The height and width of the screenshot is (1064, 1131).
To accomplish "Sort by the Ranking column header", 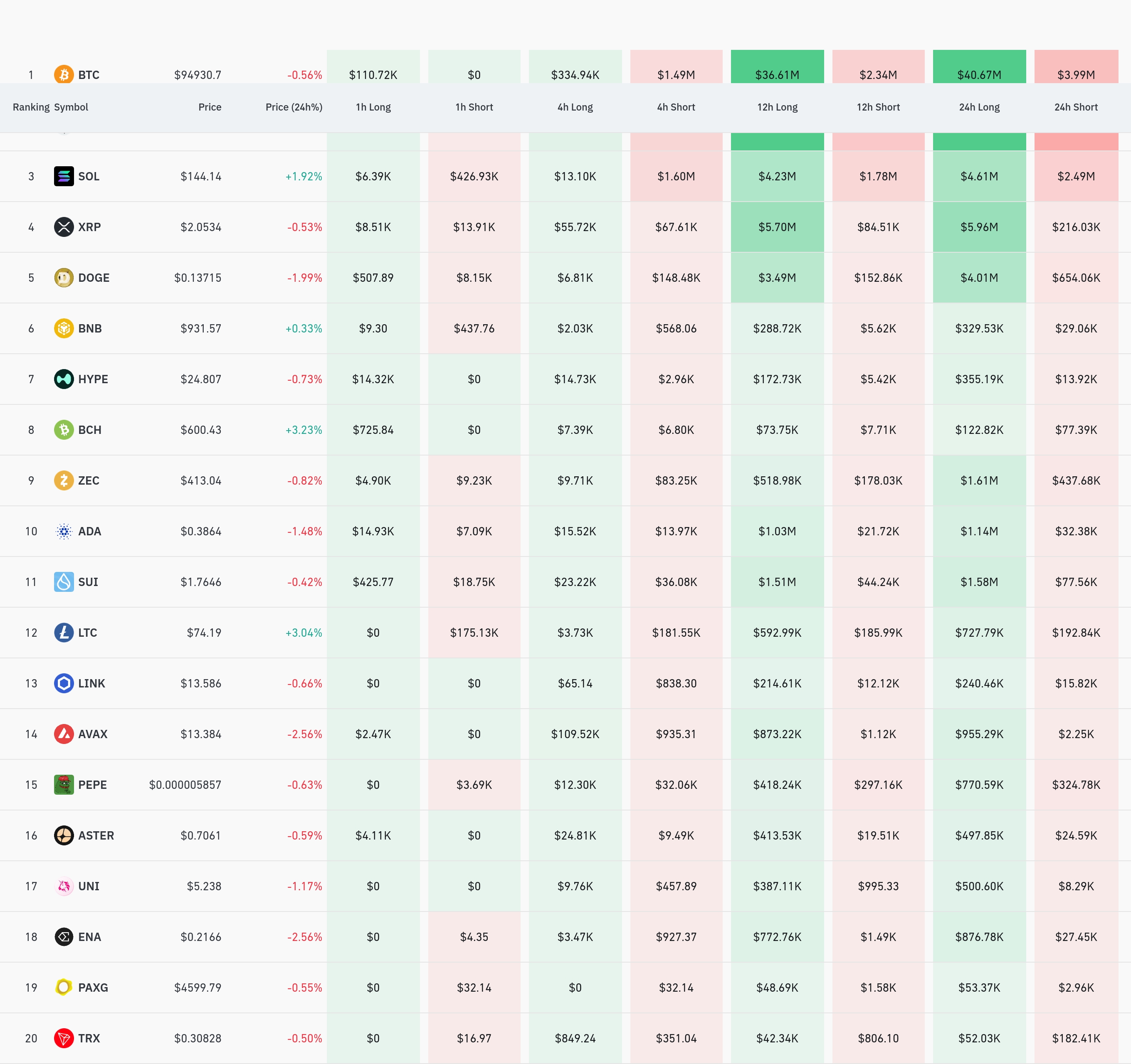I will pos(31,107).
